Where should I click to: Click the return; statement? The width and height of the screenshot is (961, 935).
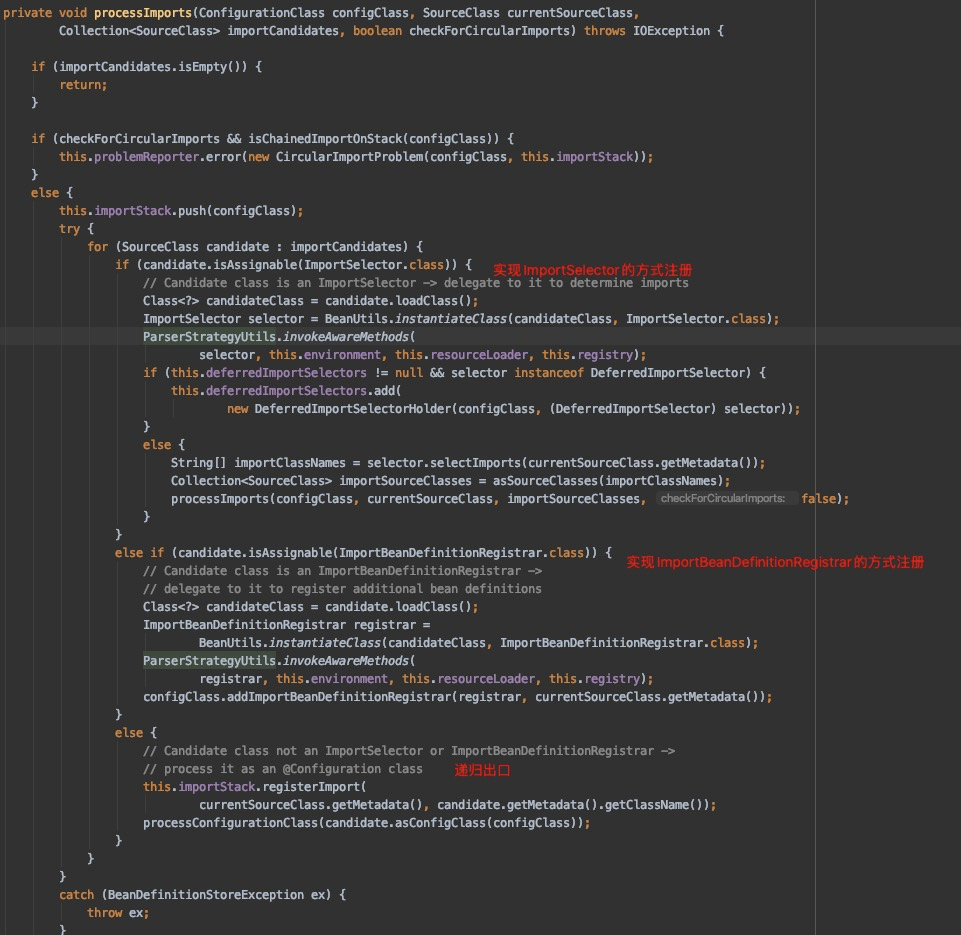[x=83, y=85]
